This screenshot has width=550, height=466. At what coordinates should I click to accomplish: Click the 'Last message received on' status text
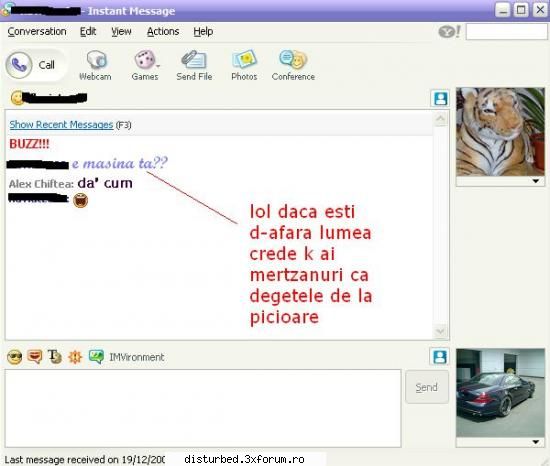pyautogui.click(x=84, y=460)
